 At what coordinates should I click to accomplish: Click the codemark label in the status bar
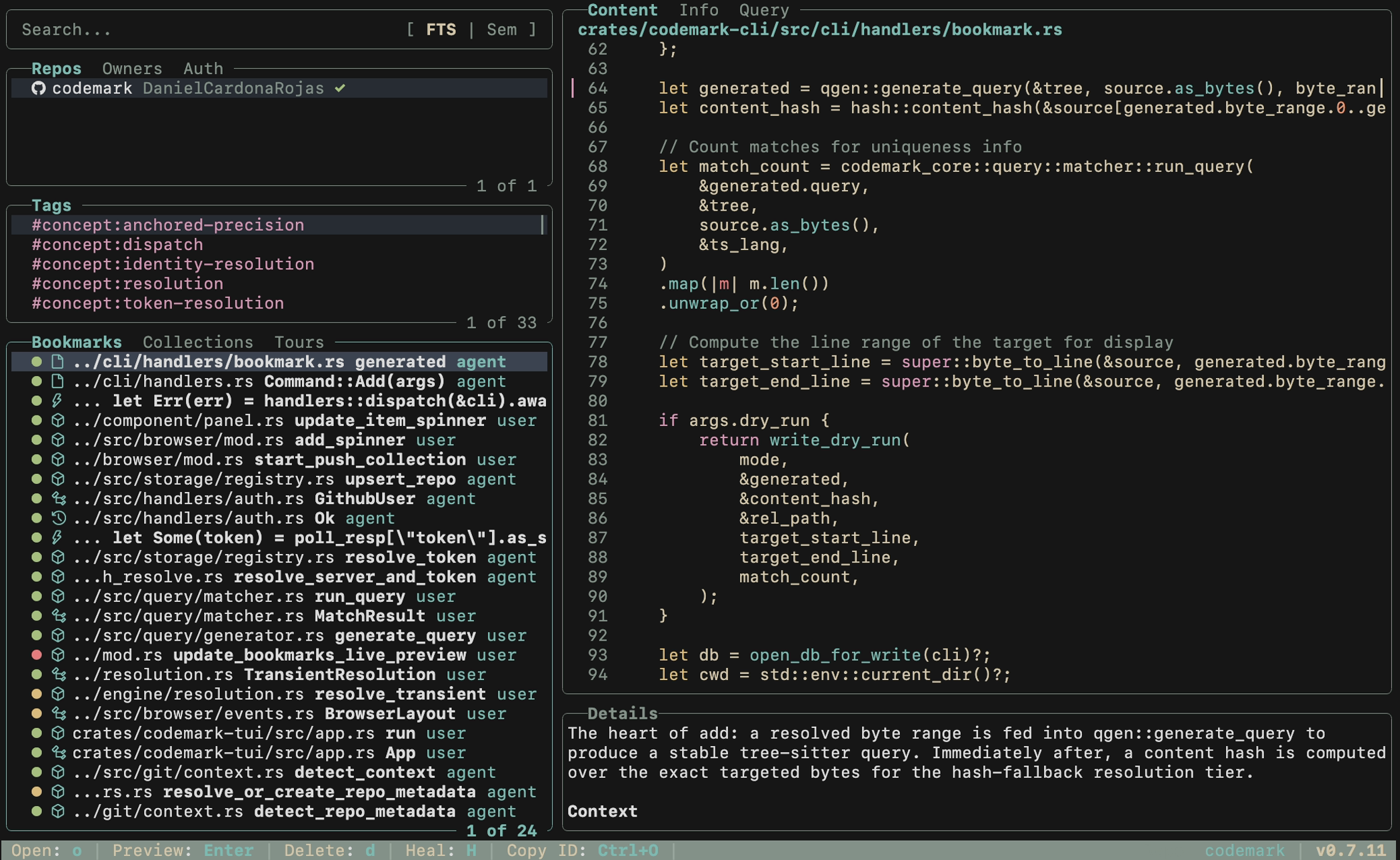tap(1245, 851)
